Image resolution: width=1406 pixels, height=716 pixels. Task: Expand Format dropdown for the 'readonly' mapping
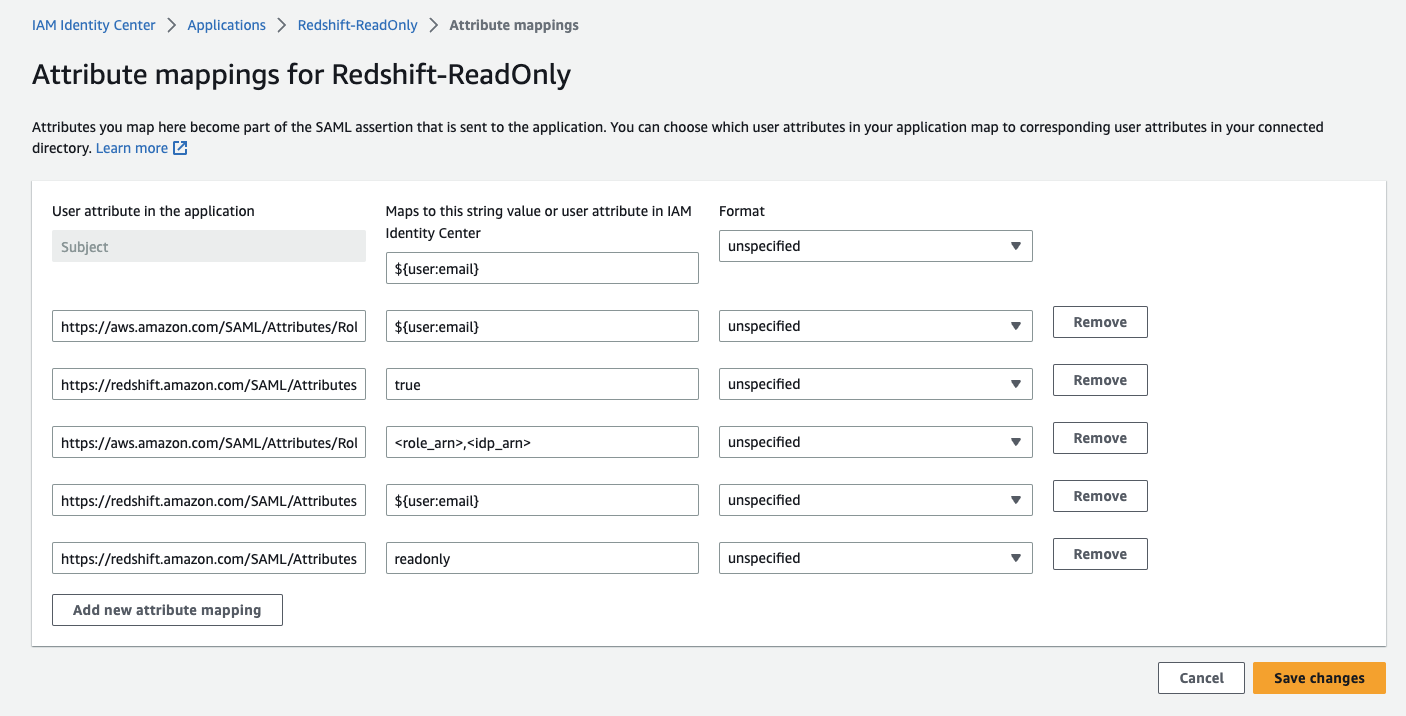[875, 558]
